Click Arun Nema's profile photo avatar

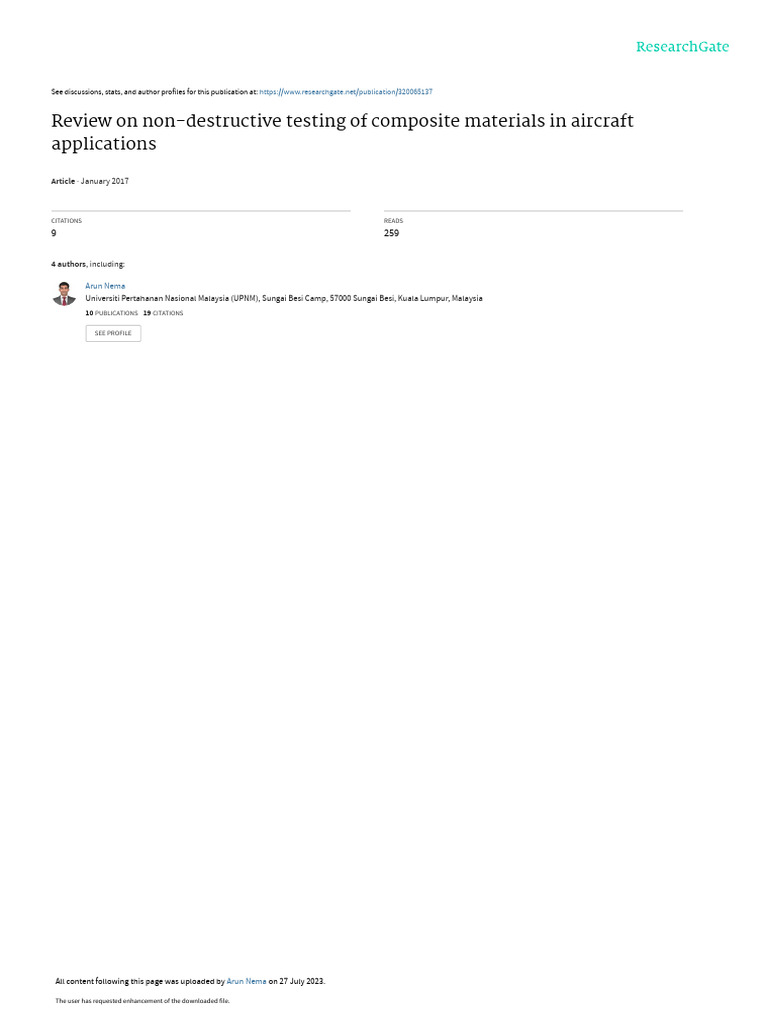tap(64, 294)
